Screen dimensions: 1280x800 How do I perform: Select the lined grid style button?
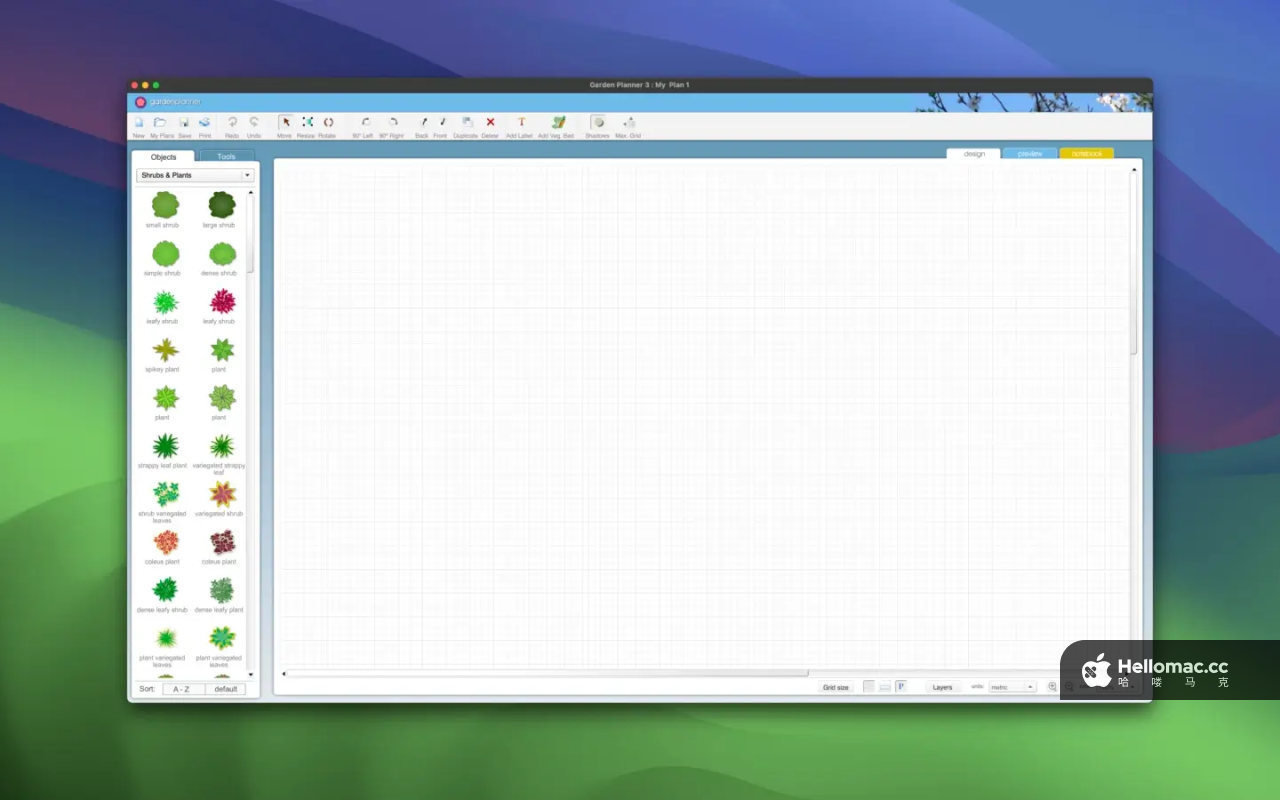coord(885,687)
